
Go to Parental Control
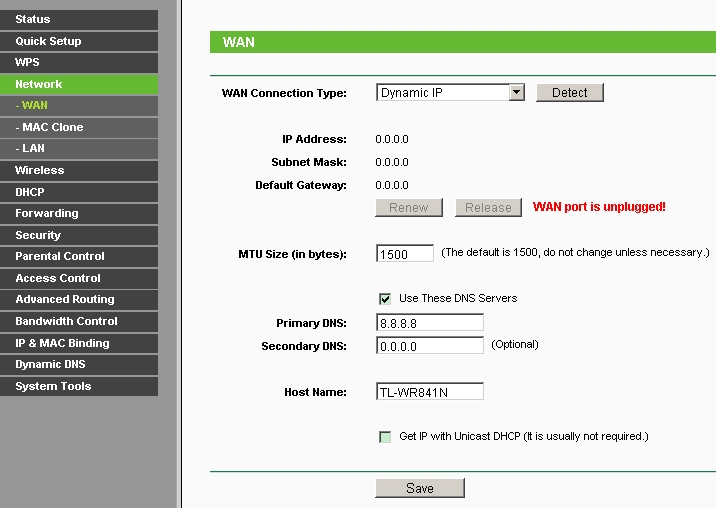pos(79,256)
